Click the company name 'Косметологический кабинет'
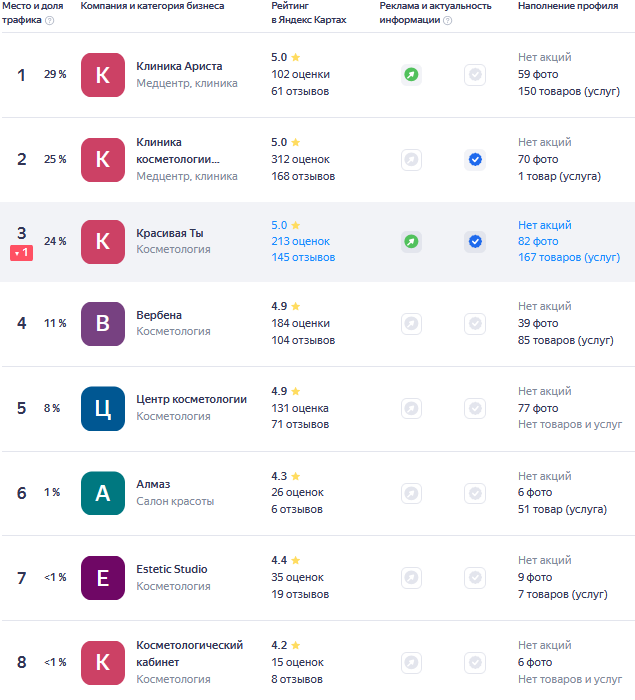635x700 pixels. pyautogui.click(x=190, y=654)
